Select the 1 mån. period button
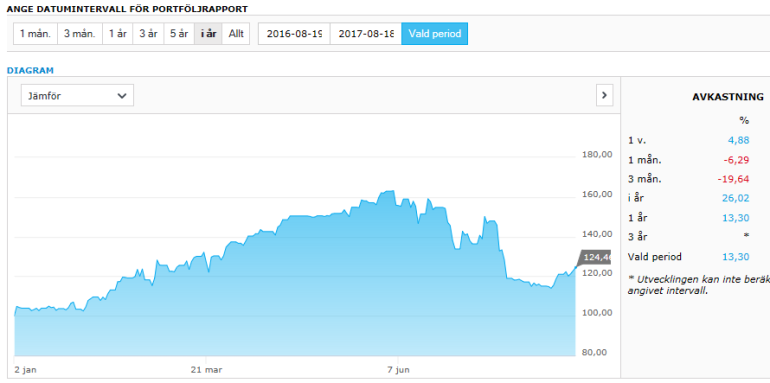 pos(35,34)
